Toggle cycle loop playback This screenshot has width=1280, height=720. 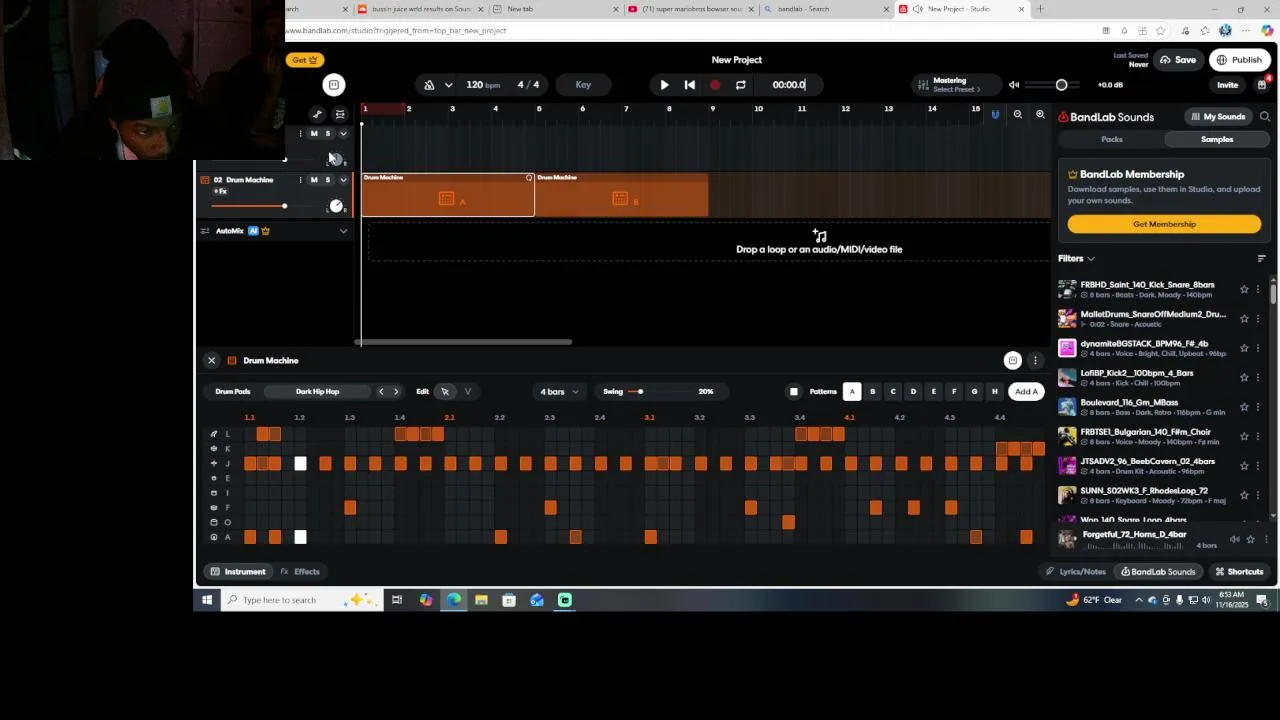740,85
